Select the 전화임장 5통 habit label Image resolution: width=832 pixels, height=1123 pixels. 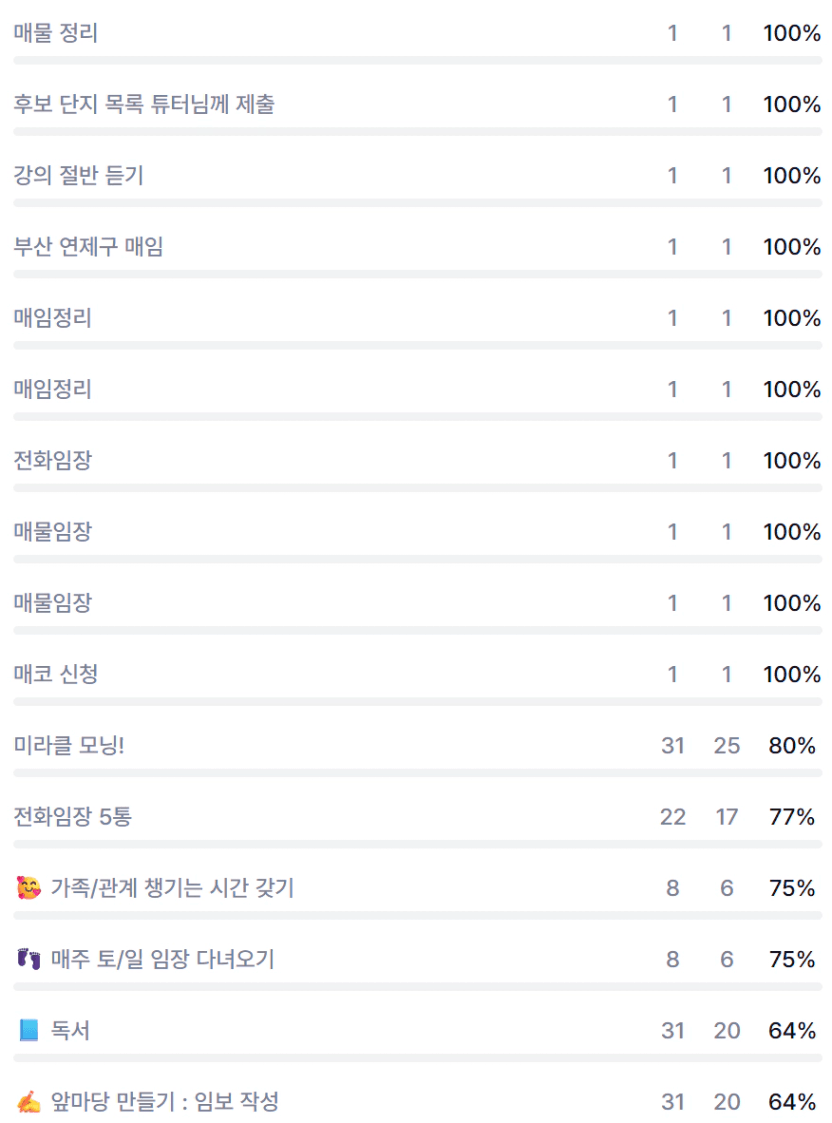(73, 817)
